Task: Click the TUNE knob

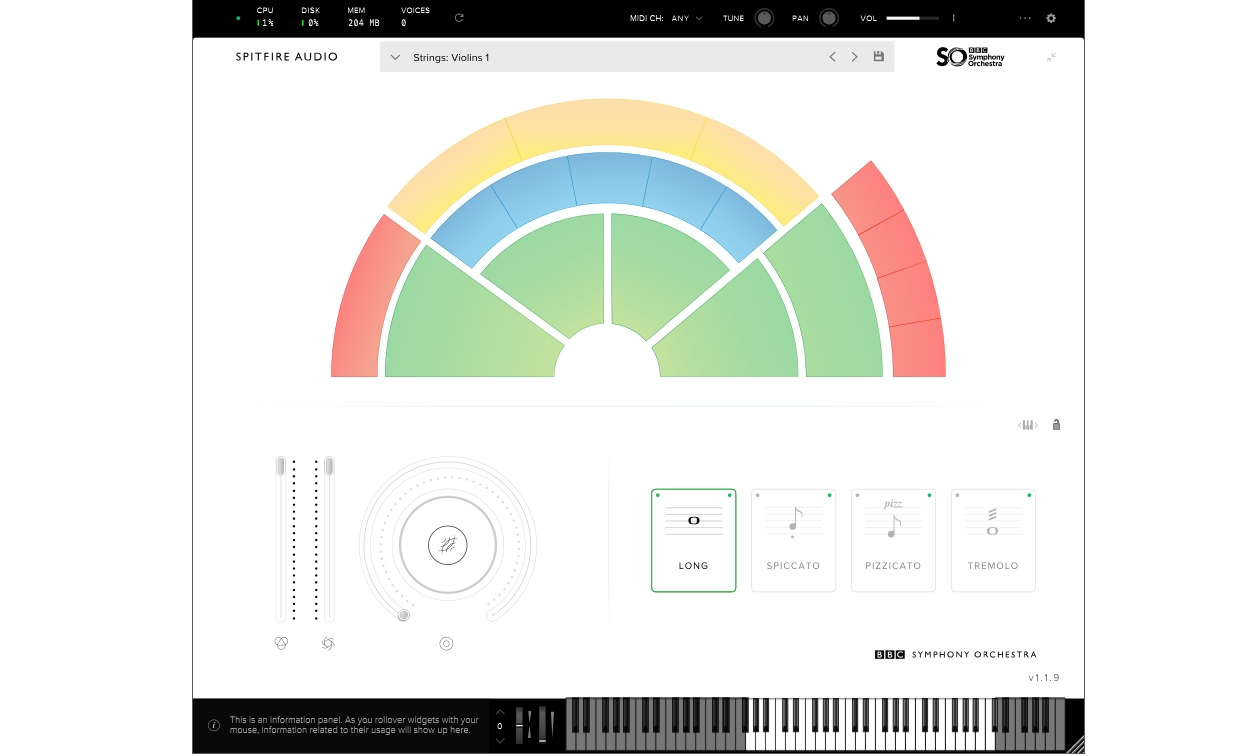Action: pos(764,18)
